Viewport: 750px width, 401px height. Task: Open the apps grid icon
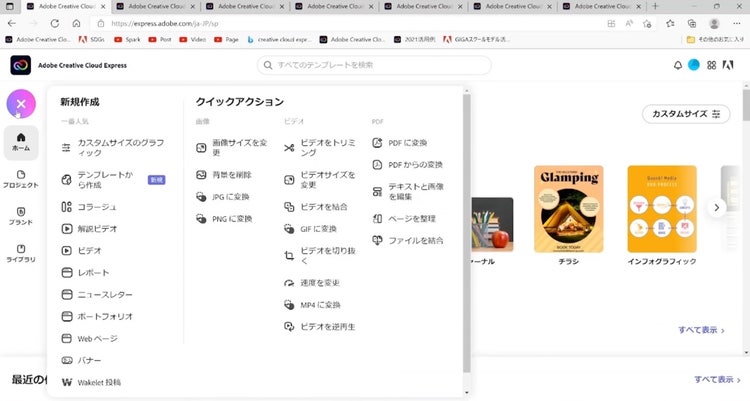pyautogui.click(x=712, y=65)
